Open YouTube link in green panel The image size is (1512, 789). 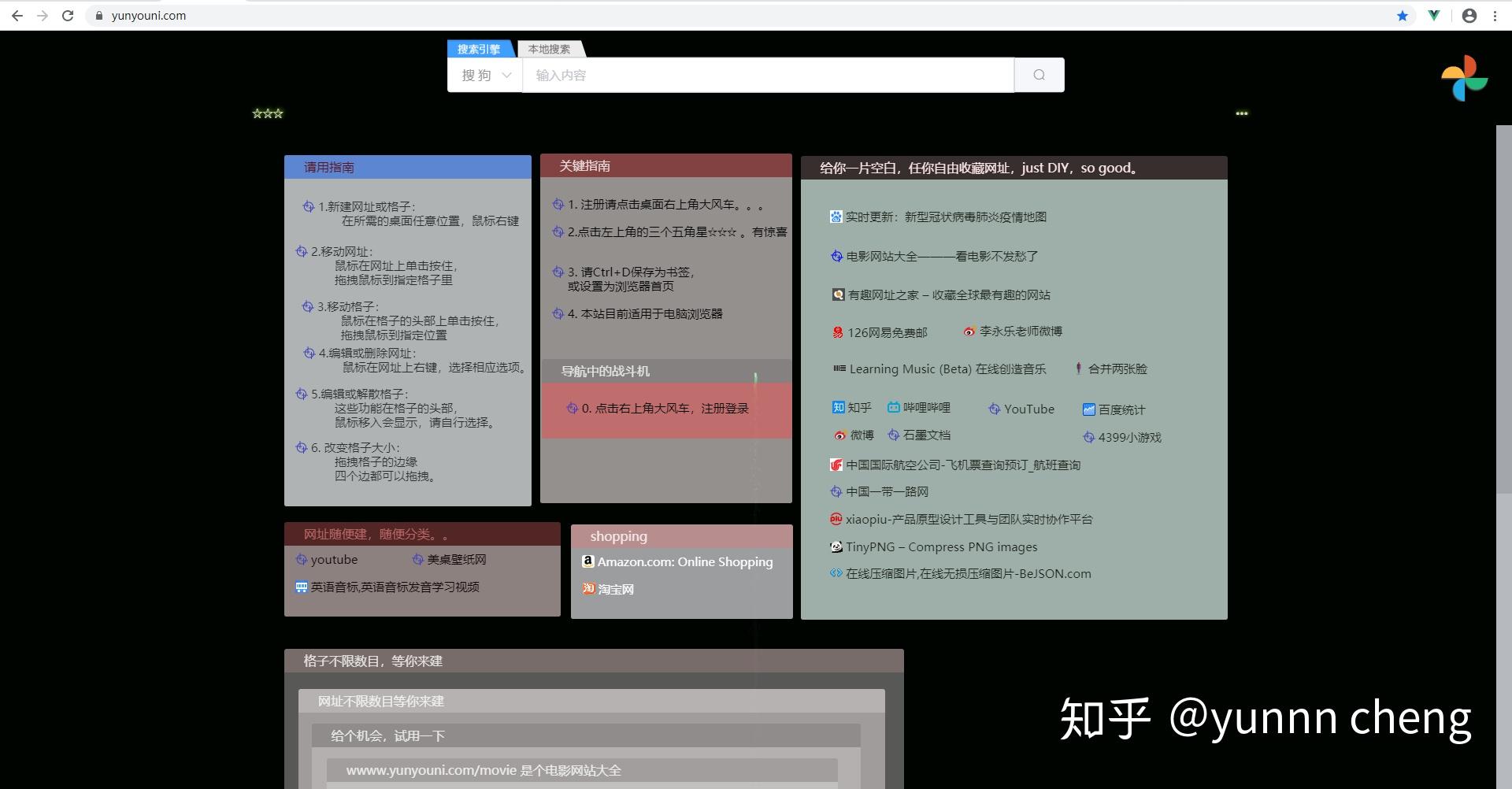1021,409
